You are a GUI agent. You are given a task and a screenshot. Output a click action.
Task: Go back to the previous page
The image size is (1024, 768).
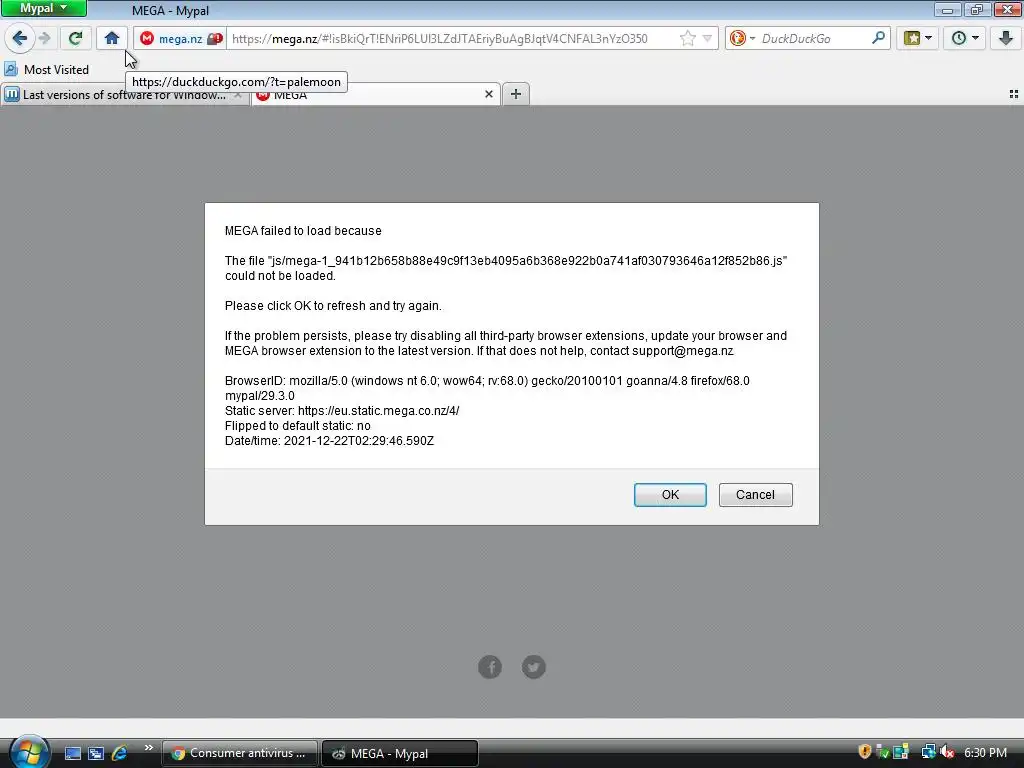[20, 39]
